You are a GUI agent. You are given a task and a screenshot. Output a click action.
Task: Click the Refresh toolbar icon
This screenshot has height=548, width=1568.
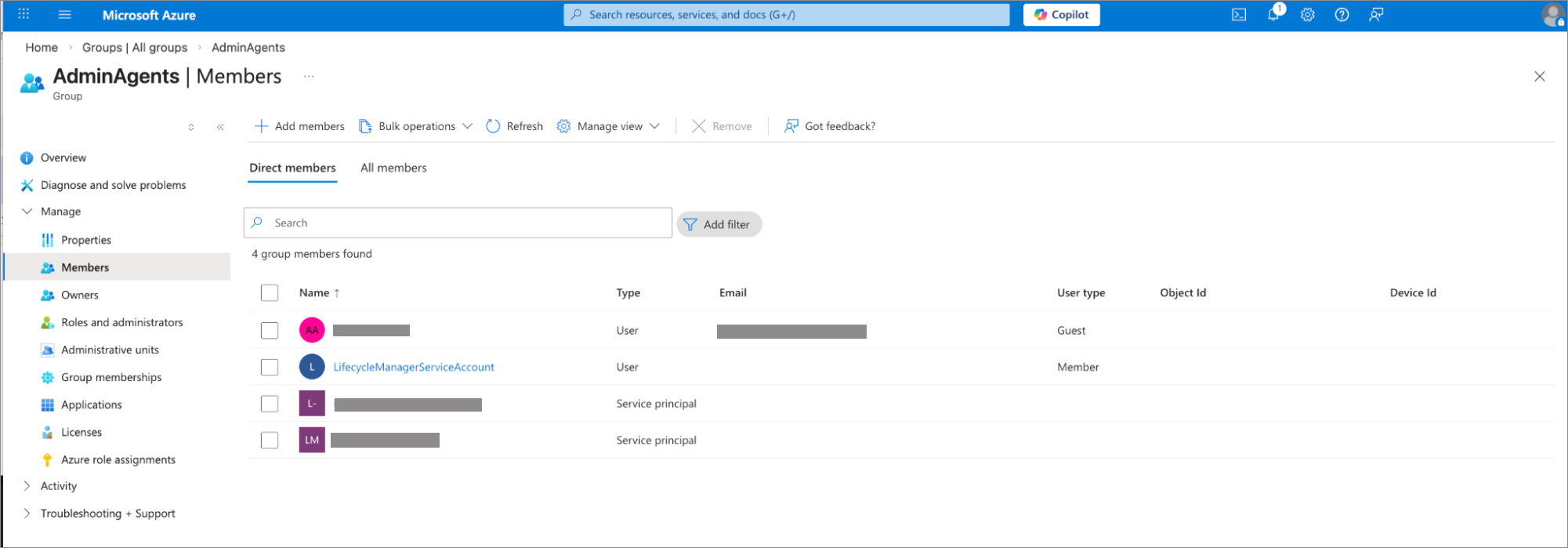pos(493,126)
